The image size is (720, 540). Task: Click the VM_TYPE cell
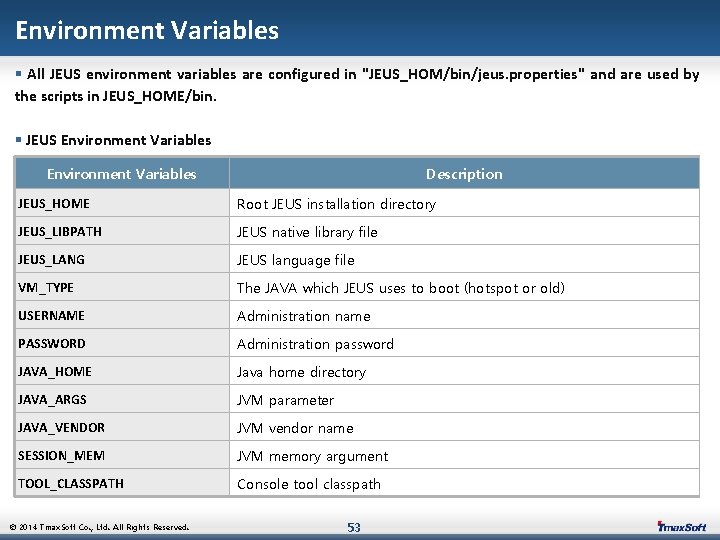click(122, 287)
